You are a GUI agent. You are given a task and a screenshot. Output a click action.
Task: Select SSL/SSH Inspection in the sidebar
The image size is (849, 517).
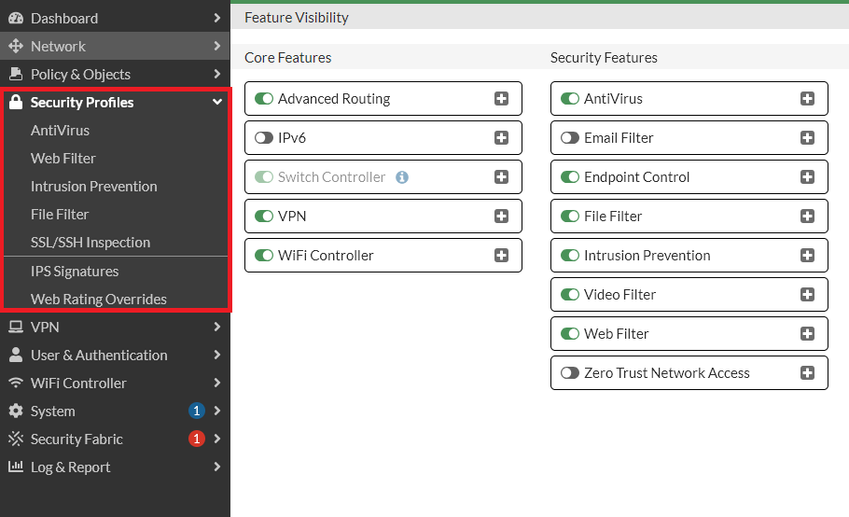[x=90, y=242]
